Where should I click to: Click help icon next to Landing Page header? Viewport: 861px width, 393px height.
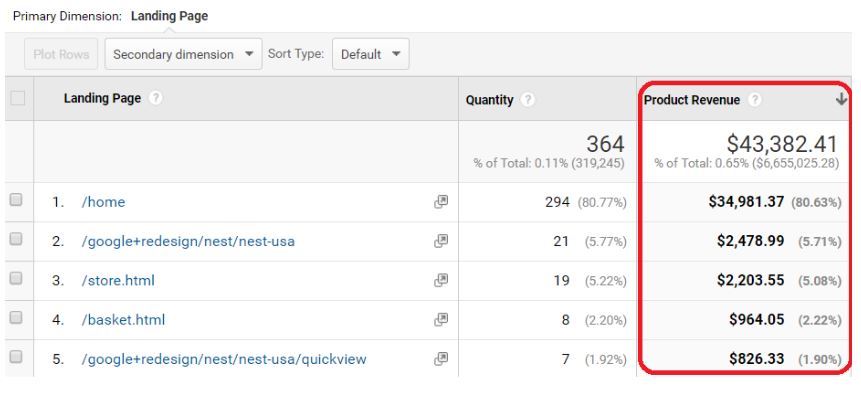tap(156, 98)
